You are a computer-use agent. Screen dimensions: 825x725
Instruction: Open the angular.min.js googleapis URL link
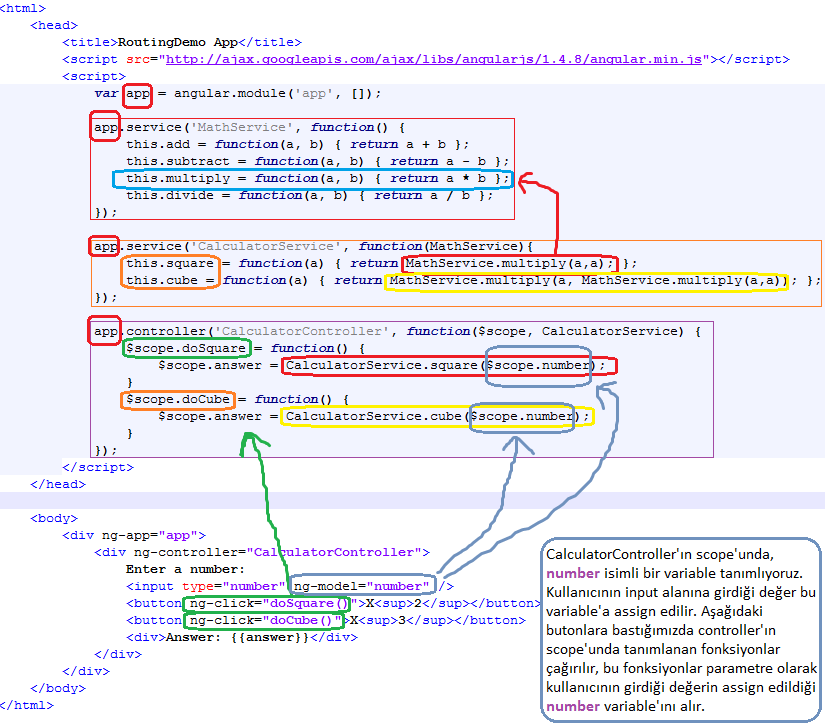(434, 59)
